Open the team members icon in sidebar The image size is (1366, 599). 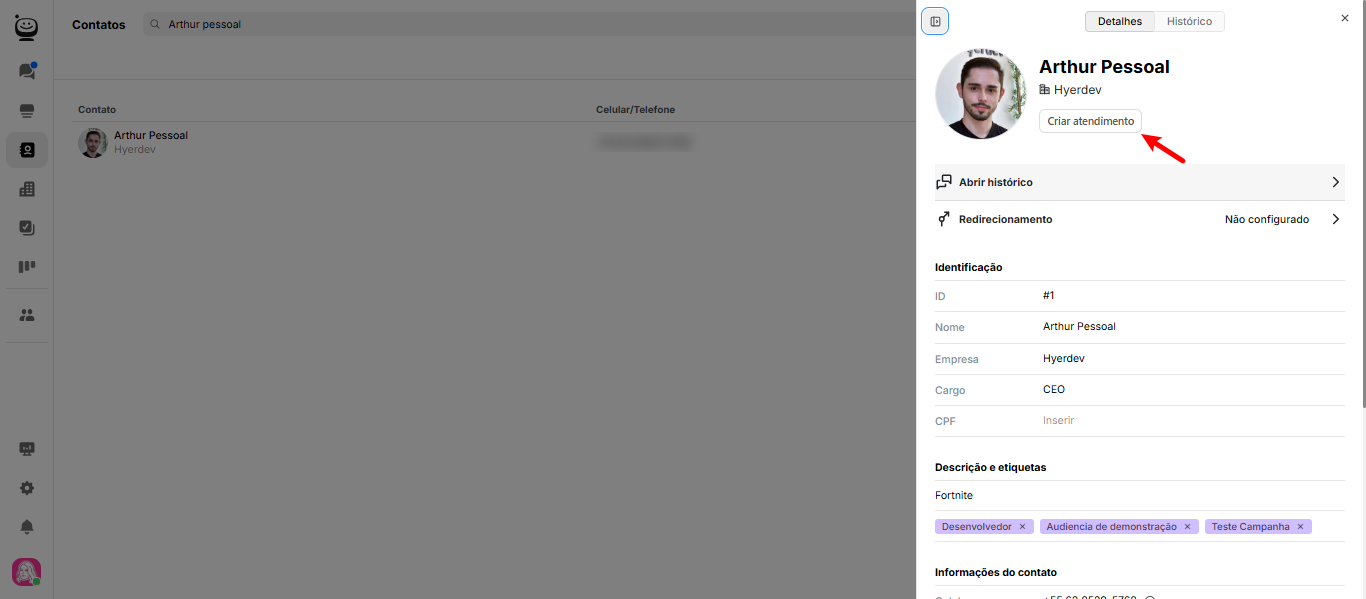click(x=27, y=315)
